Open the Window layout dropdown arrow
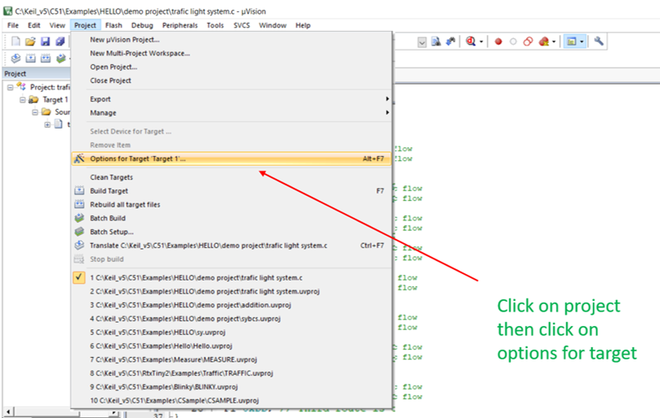This screenshot has height=418, width=660. [582, 42]
